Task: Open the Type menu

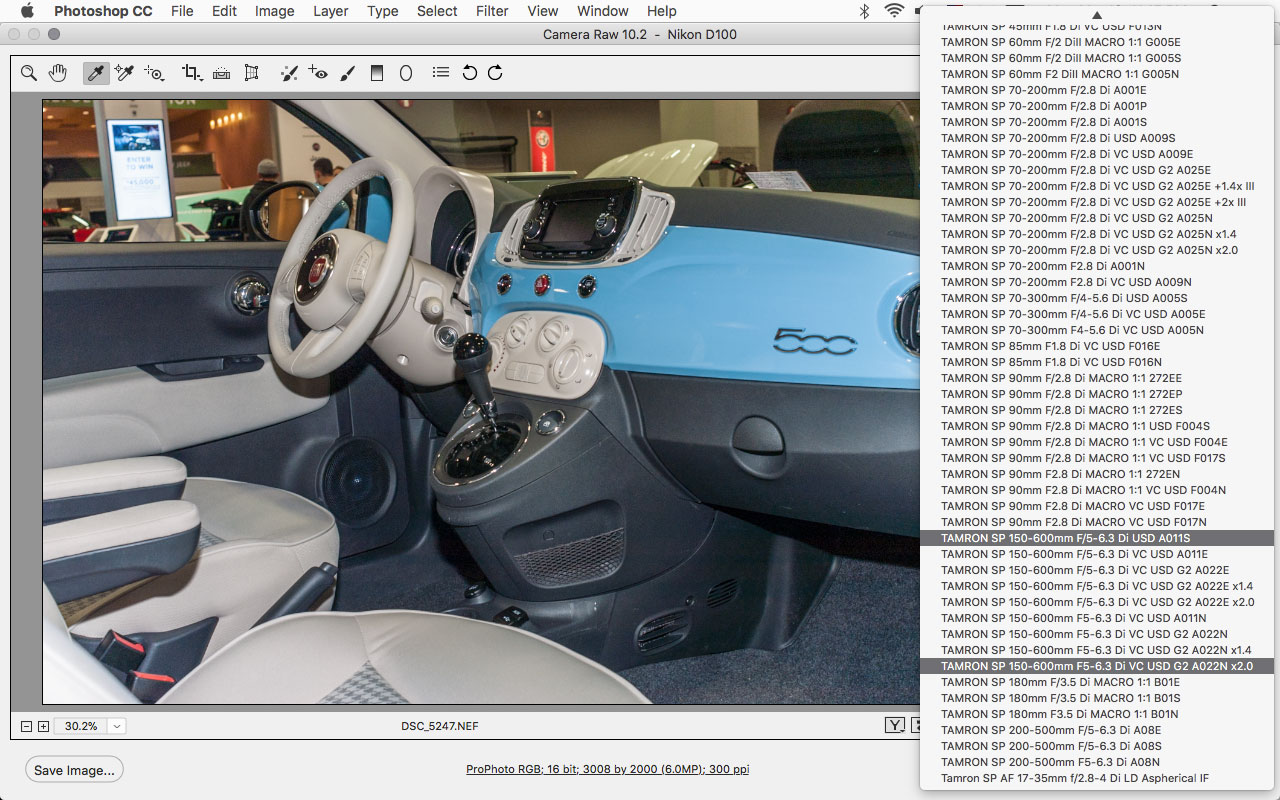Action: click(382, 11)
